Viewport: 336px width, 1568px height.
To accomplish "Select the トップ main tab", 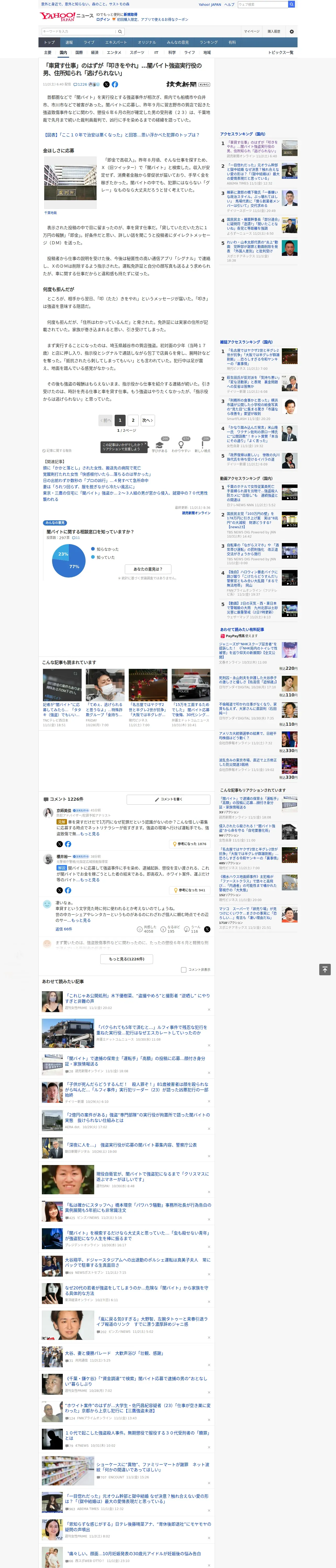I will [49, 42].
